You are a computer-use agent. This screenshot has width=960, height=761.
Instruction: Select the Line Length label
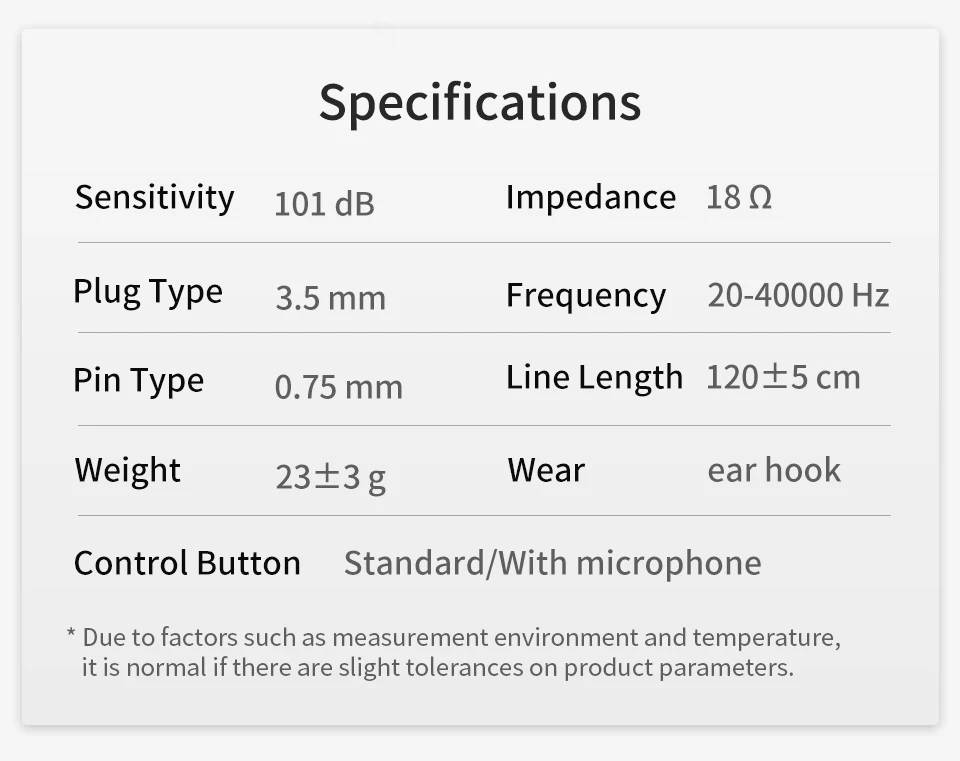point(594,378)
